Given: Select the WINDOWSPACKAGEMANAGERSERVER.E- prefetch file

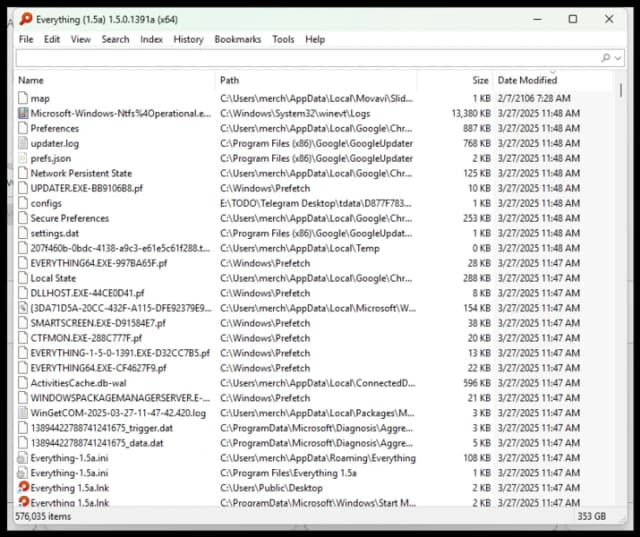Looking at the screenshot, I should coord(120,398).
